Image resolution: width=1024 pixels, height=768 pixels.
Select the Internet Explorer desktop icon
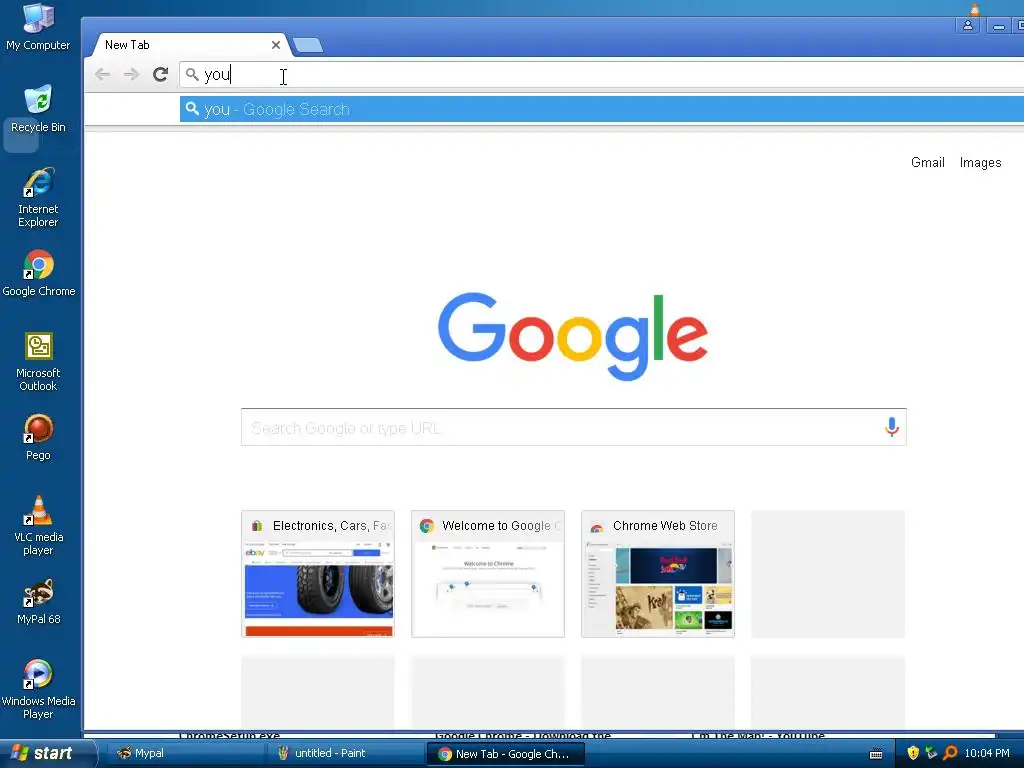38,197
